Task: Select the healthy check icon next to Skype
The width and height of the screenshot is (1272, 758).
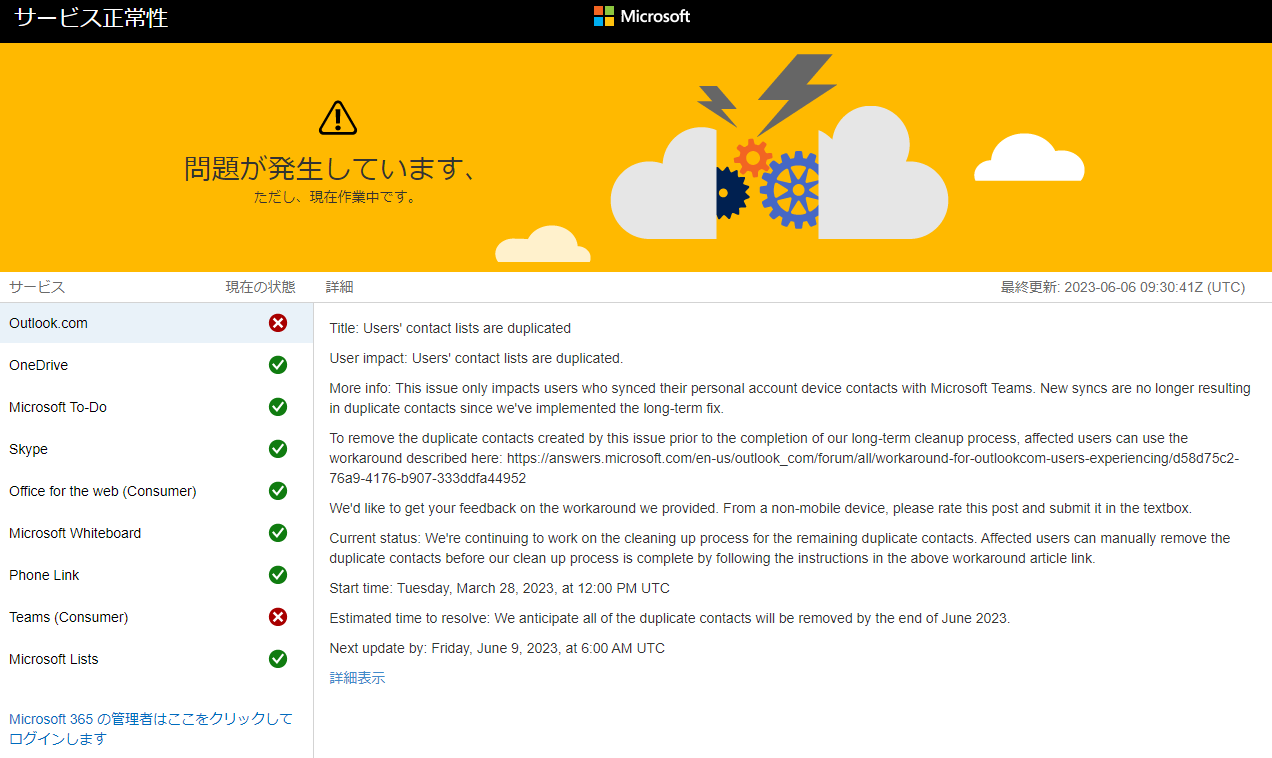Action: click(x=277, y=448)
